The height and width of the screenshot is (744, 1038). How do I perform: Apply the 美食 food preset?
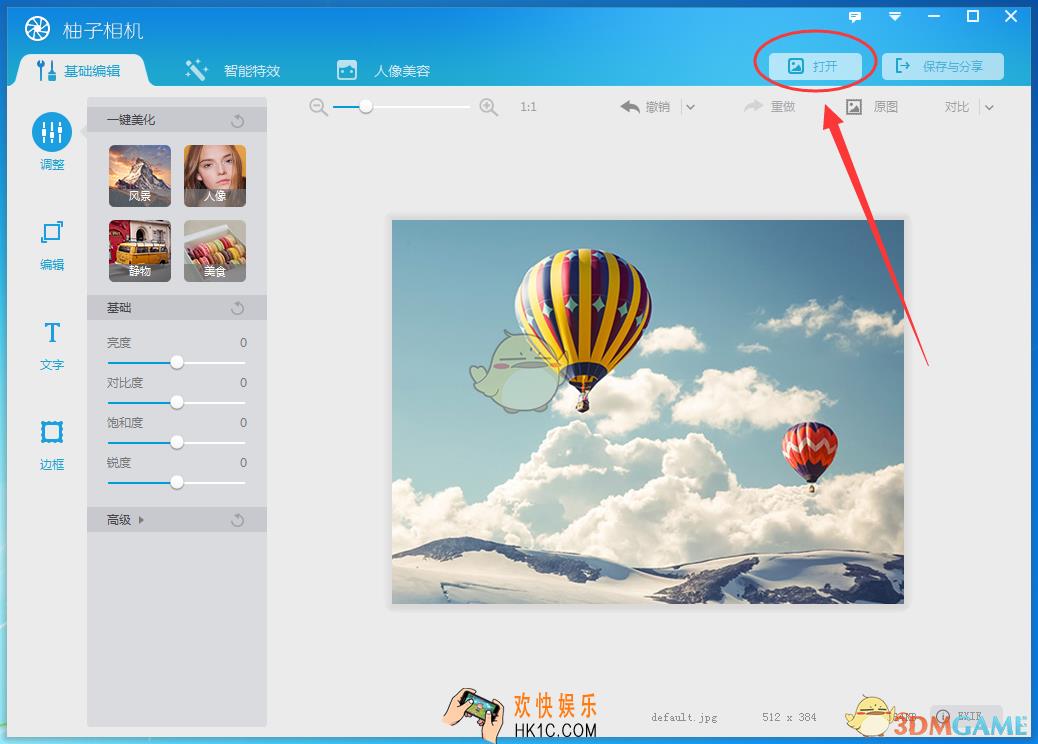tap(214, 251)
